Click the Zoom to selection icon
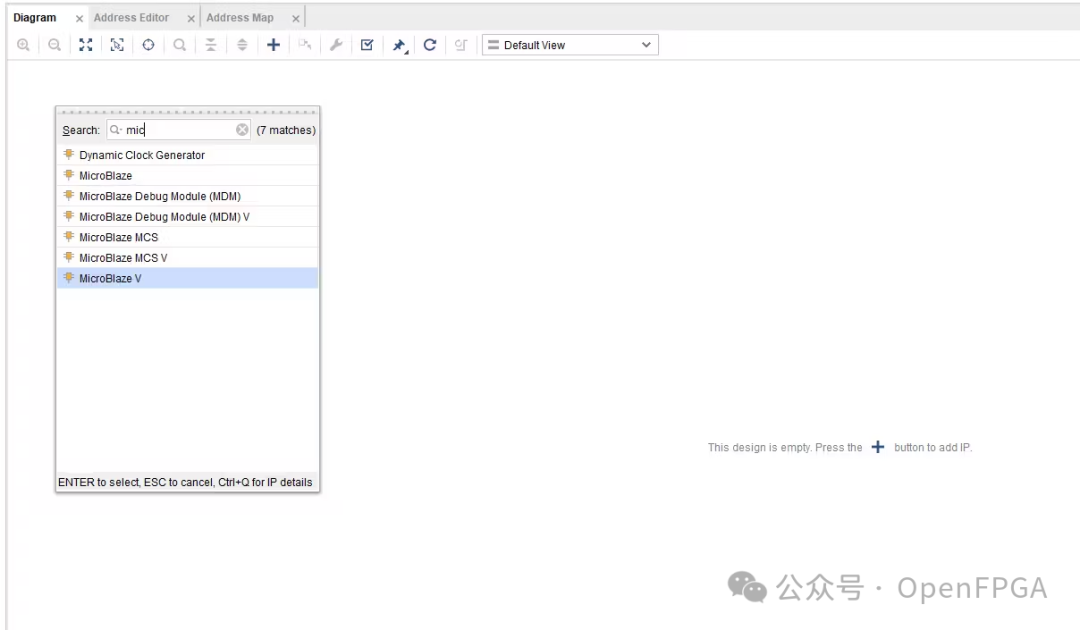The image size is (1080, 630). (x=117, y=45)
